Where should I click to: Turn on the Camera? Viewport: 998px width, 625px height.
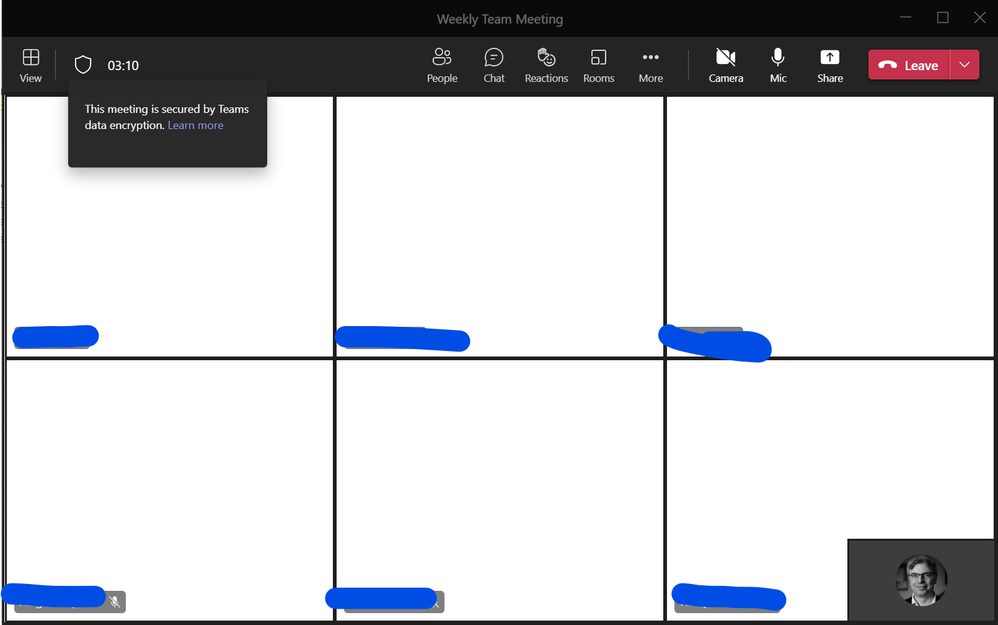click(726, 65)
